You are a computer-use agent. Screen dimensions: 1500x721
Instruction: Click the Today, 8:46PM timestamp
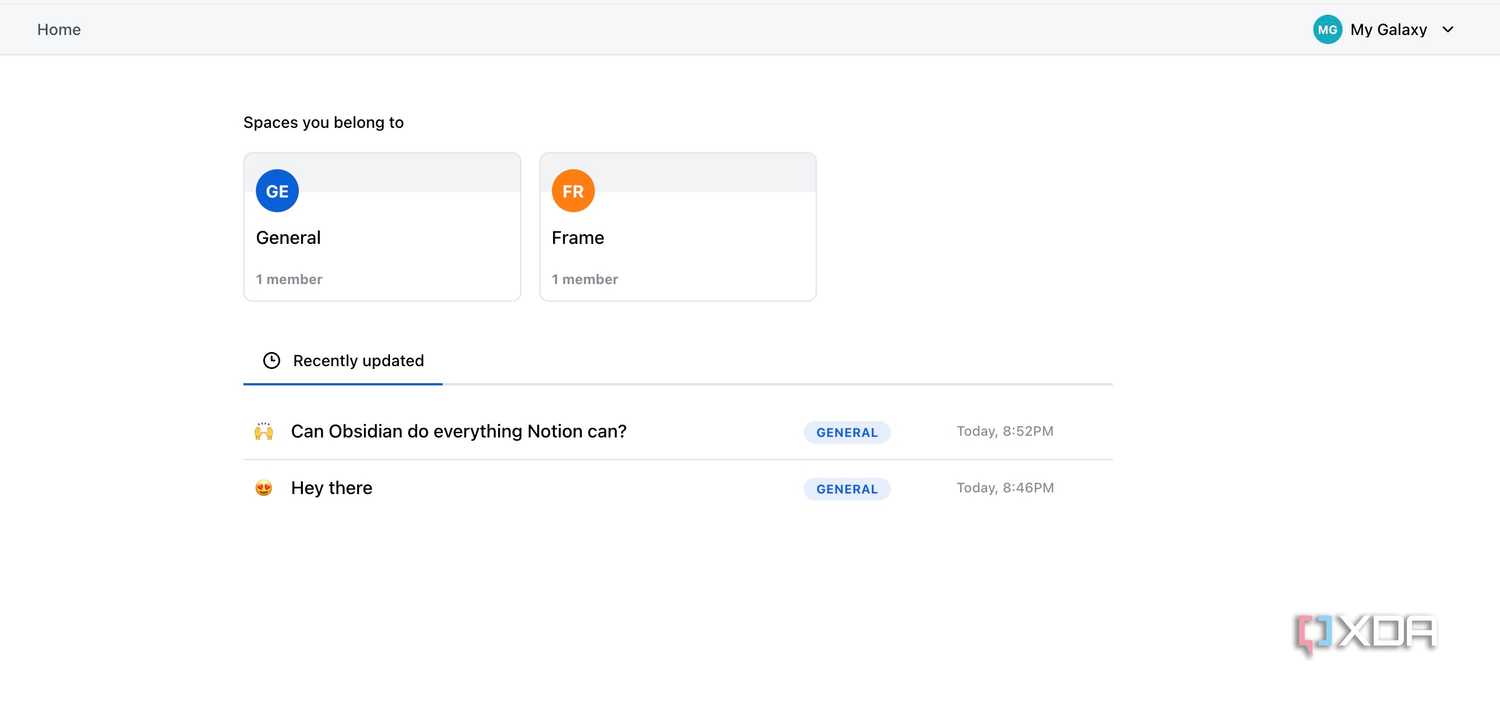click(1005, 488)
